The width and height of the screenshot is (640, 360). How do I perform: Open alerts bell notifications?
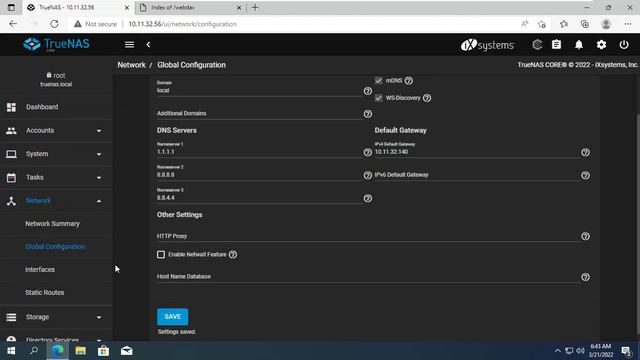[579, 44]
